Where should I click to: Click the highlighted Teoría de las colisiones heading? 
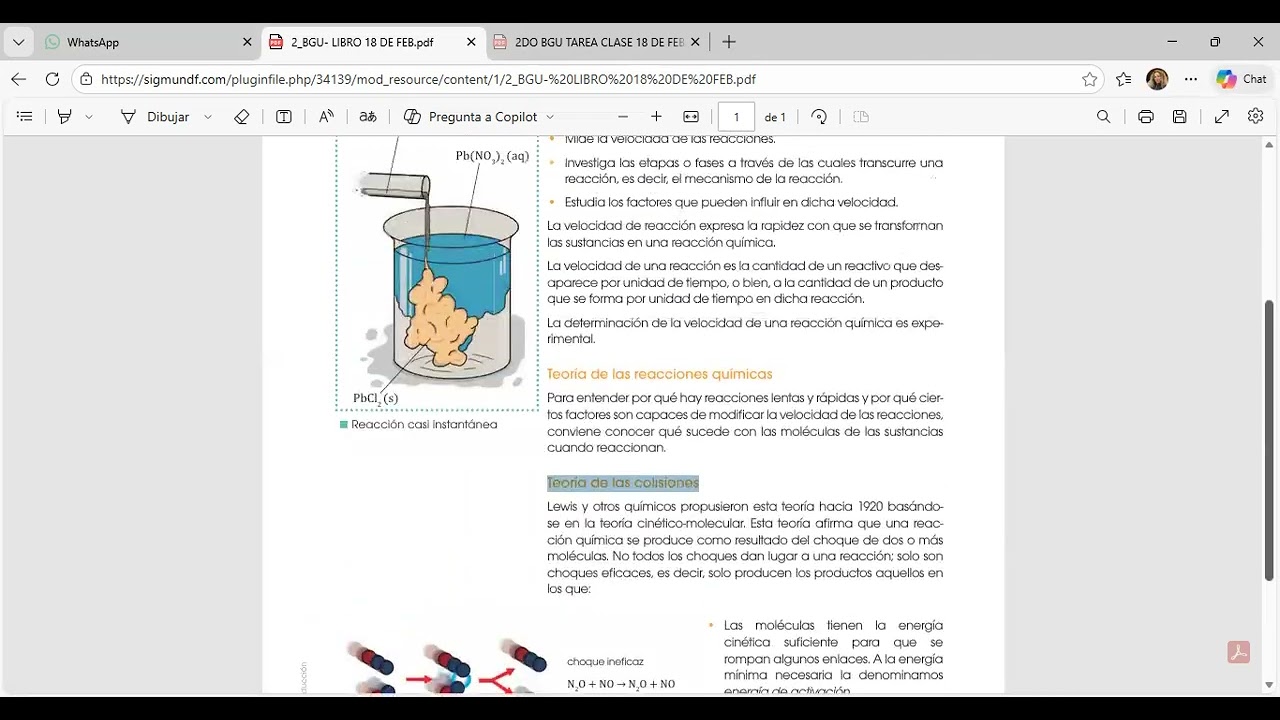tap(622, 483)
